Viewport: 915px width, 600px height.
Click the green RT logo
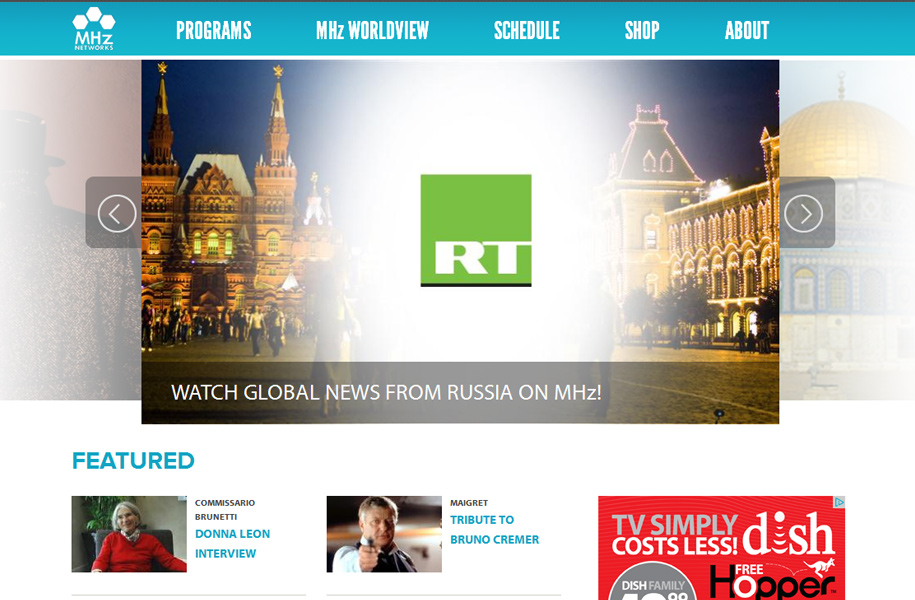(x=475, y=230)
